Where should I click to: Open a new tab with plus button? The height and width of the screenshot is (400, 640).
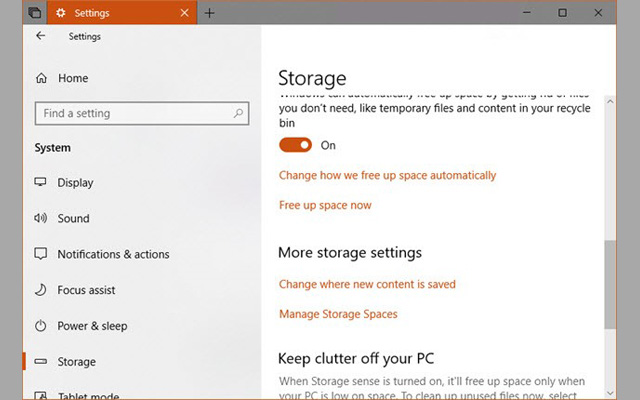[209, 13]
